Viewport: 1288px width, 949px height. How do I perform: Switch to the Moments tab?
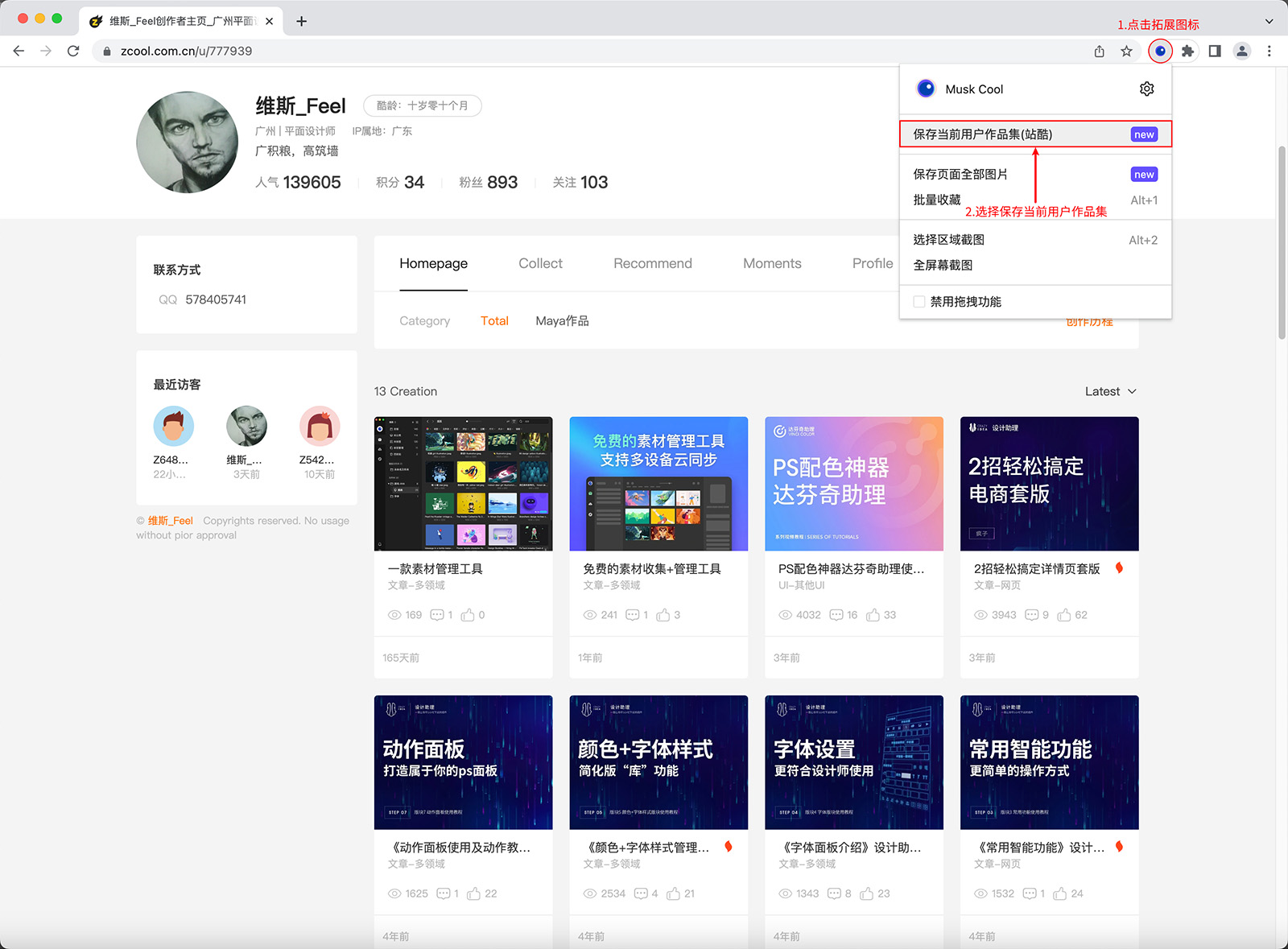(772, 264)
